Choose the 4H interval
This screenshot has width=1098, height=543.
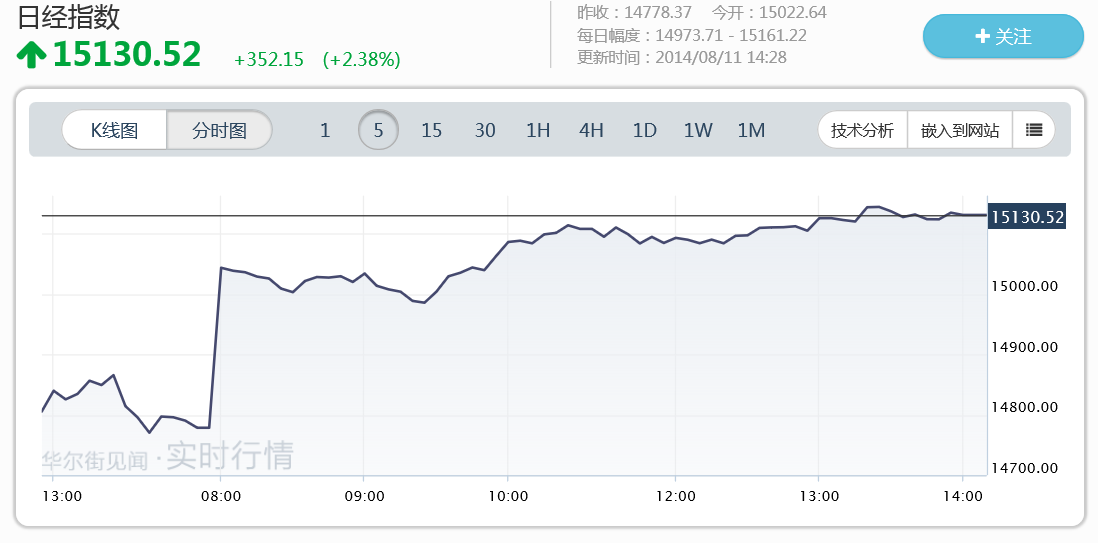[591, 130]
